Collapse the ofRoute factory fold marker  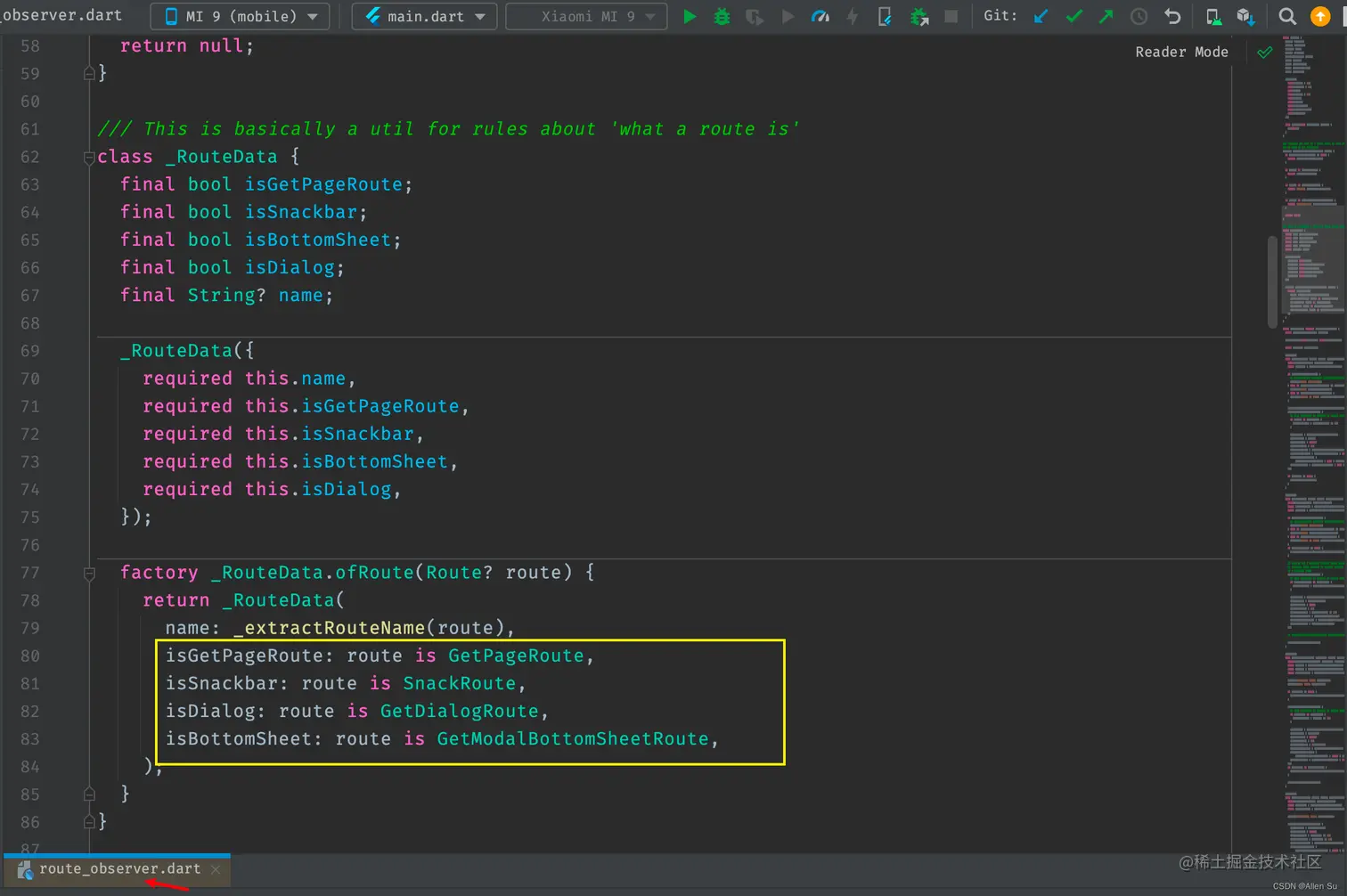(89, 574)
